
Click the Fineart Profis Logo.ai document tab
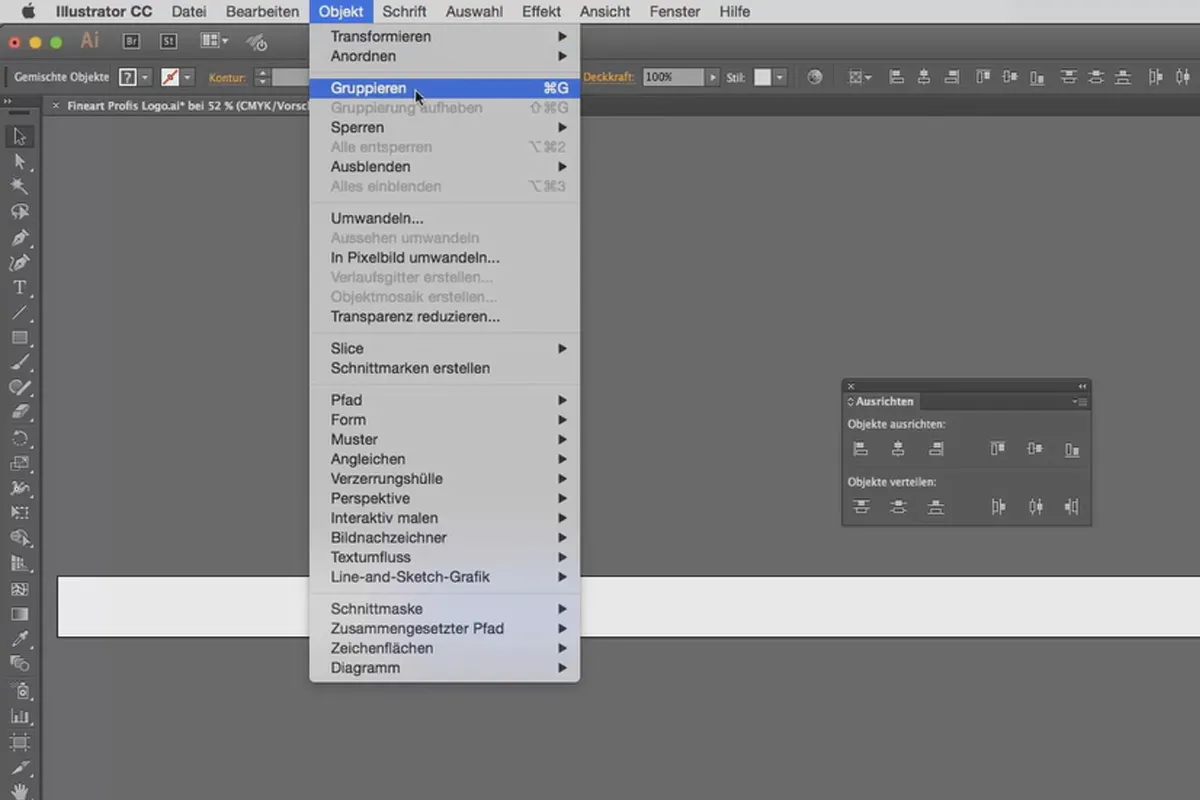tap(180, 106)
